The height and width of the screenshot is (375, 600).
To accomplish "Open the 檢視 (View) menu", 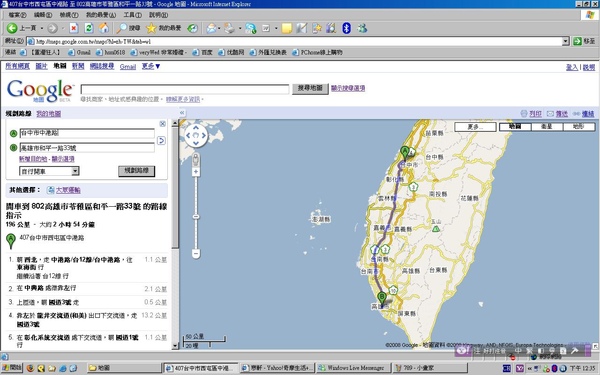I will tap(68, 15).
